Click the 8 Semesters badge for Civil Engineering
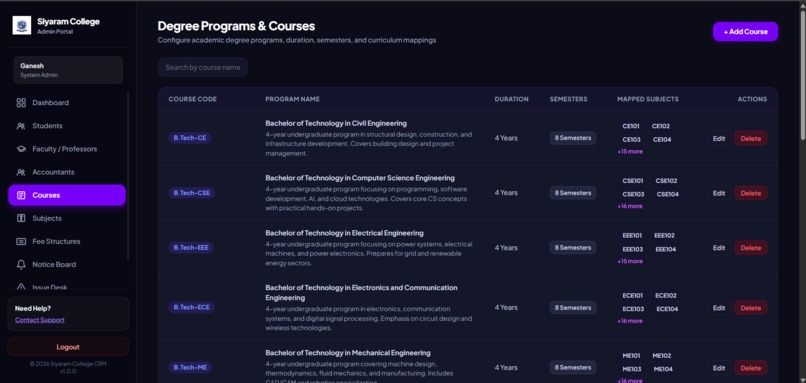The image size is (806, 383). (x=573, y=138)
